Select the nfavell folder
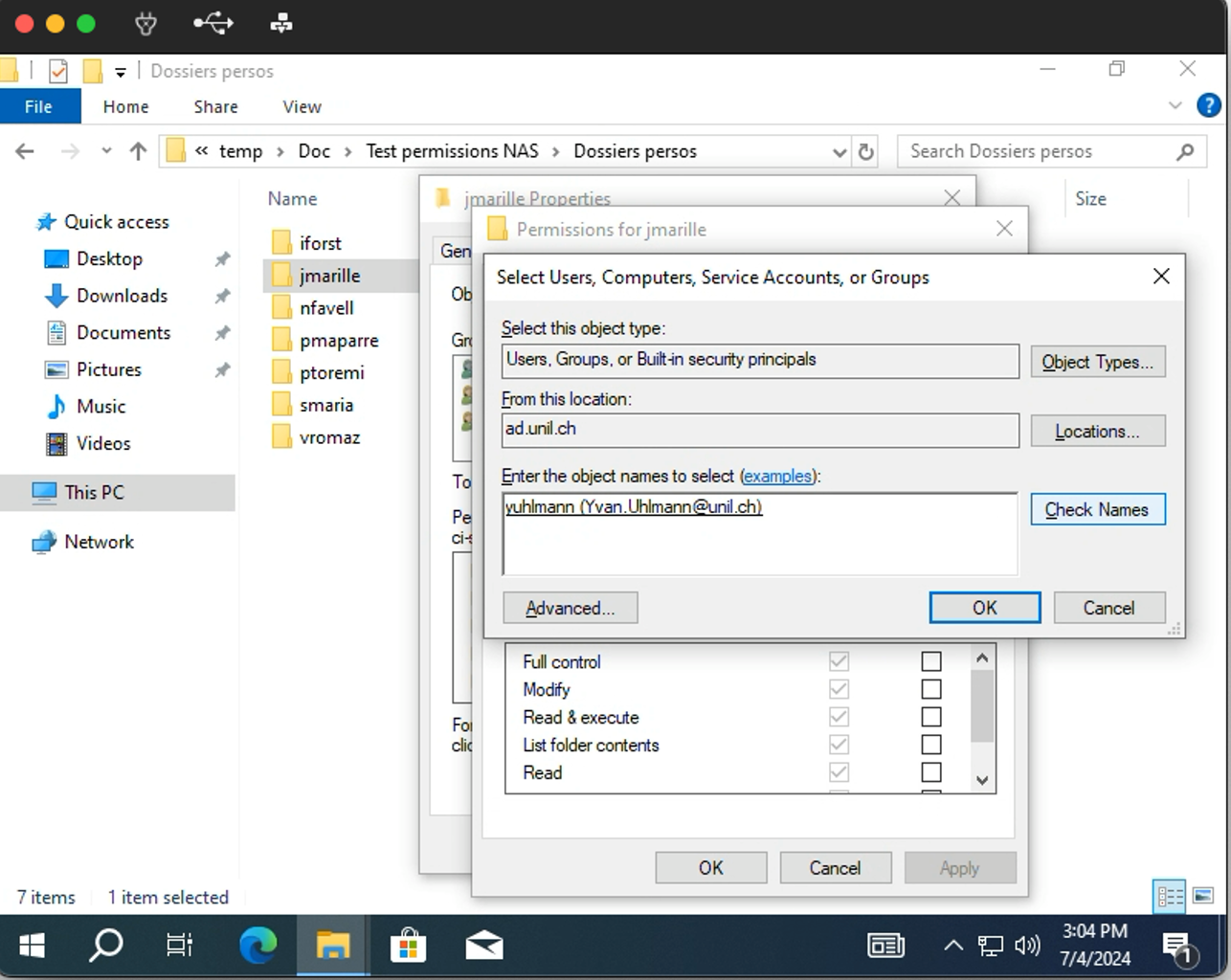Image resolution: width=1231 pixels, height=980 pixels. [x=326, y=308]
